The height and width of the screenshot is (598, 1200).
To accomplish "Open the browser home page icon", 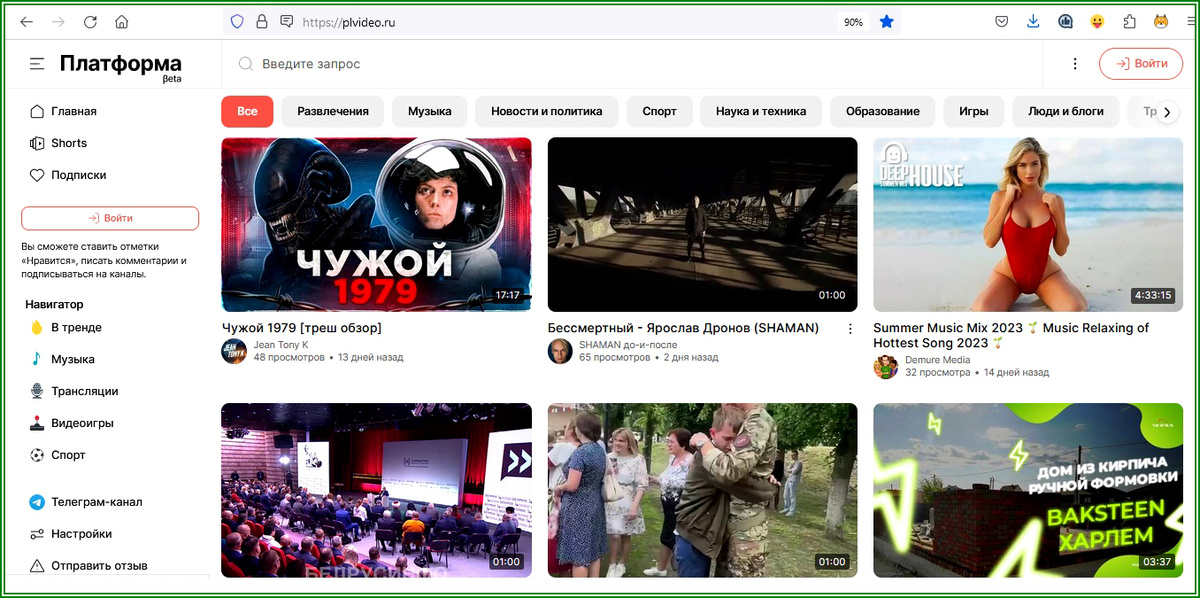I will coord(122,22).
